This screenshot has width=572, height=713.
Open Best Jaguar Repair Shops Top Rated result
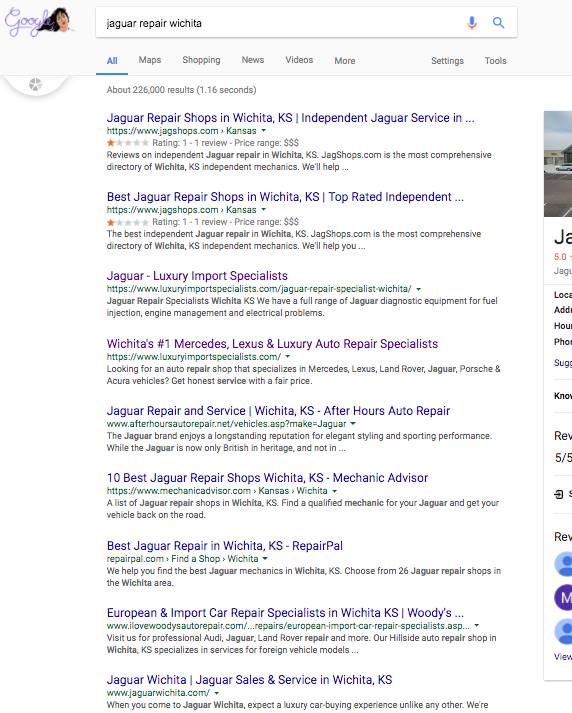point(285,197)
